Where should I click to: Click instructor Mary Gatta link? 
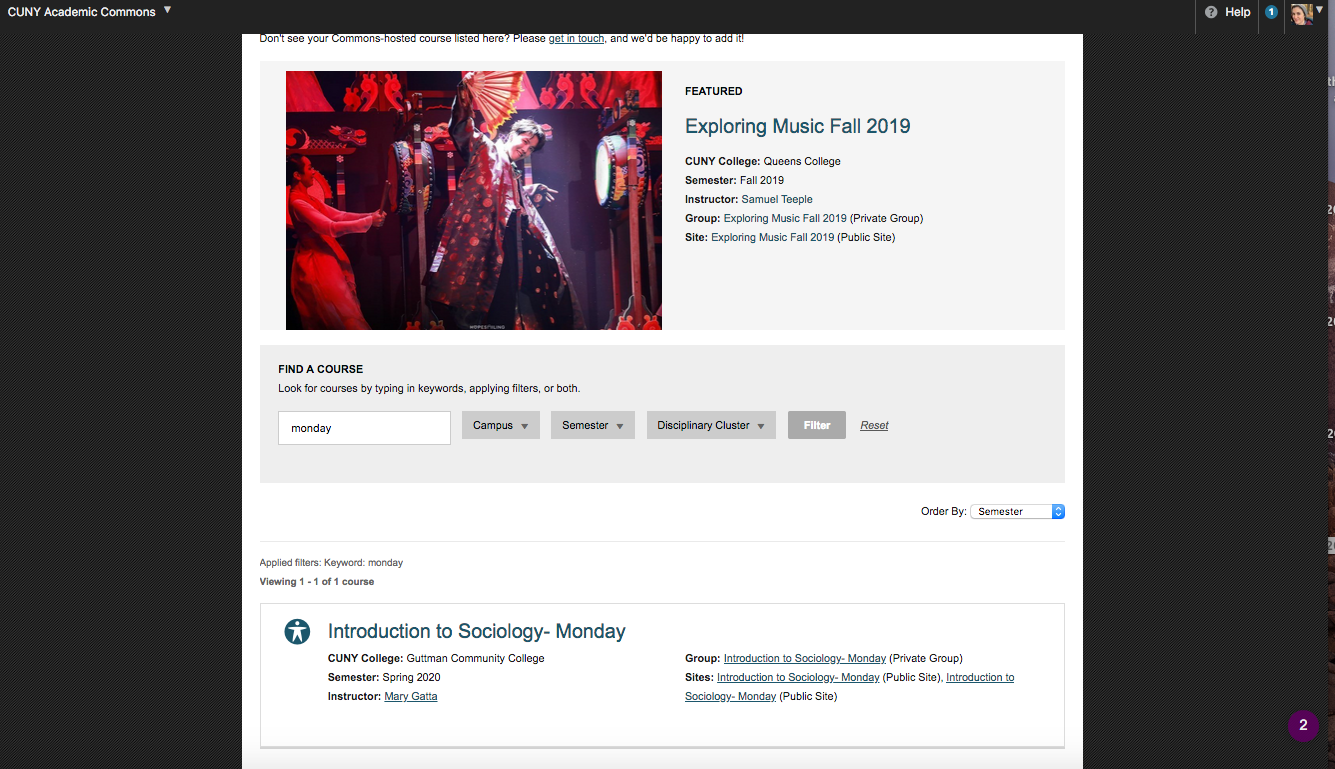click(x=410, y=696)
